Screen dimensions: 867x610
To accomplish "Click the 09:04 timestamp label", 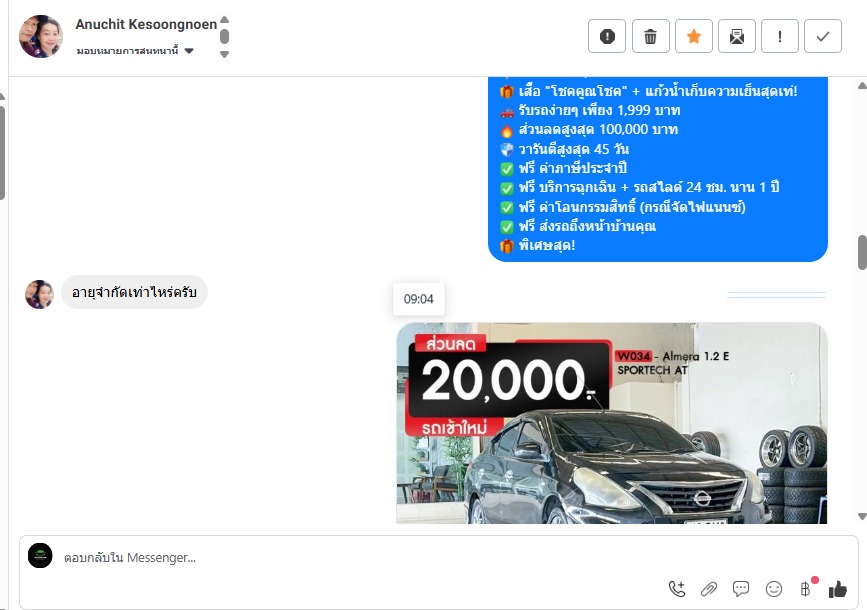I will tap(419, 299).
